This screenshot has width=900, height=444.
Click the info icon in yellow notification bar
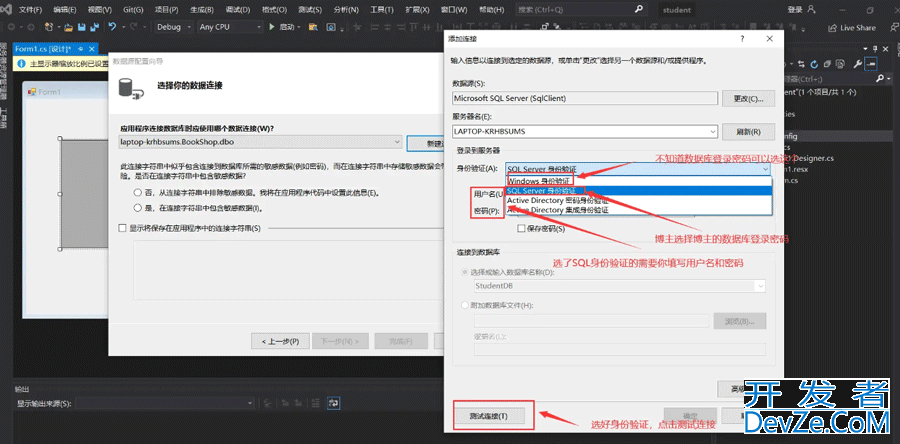tap(21, 64)
